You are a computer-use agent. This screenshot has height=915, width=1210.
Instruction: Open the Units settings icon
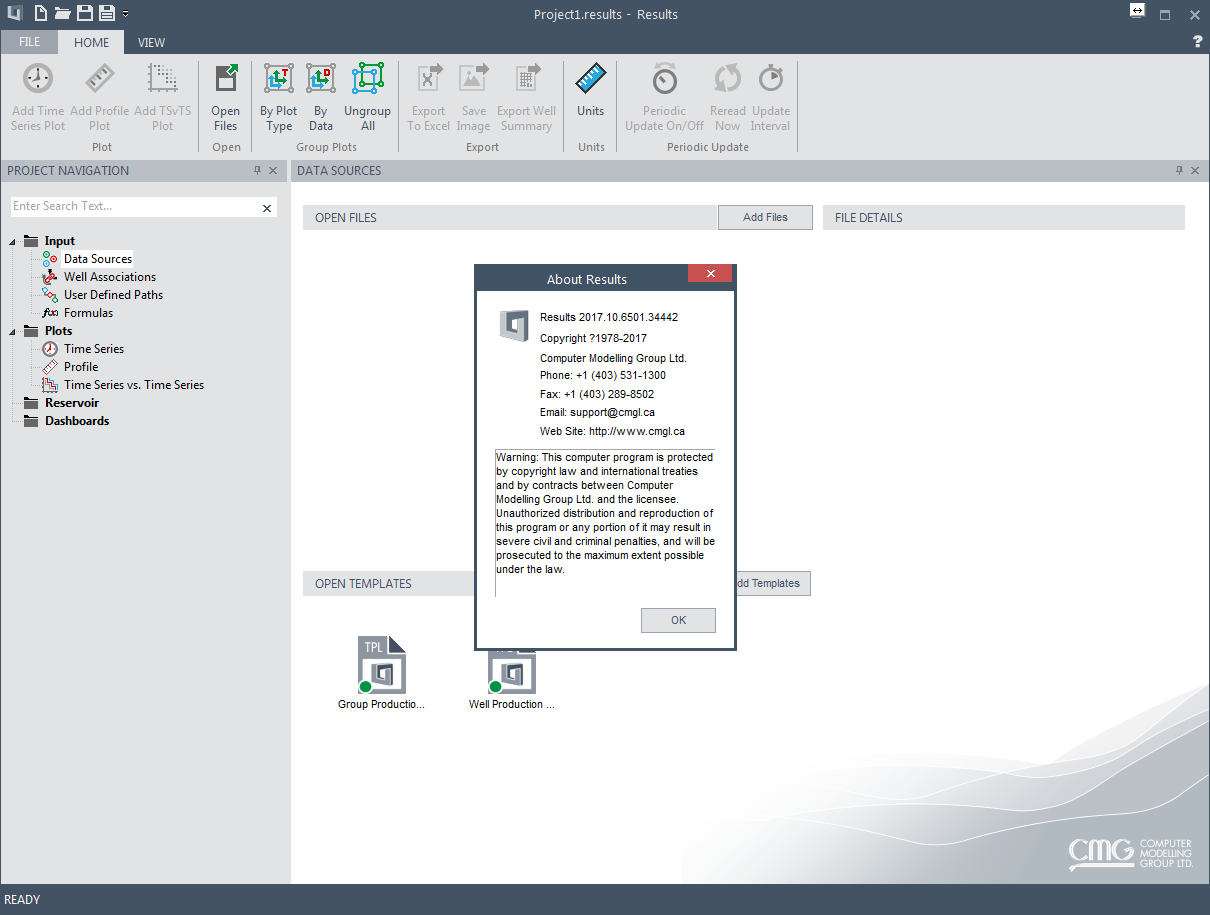click(x=591, y=78)
